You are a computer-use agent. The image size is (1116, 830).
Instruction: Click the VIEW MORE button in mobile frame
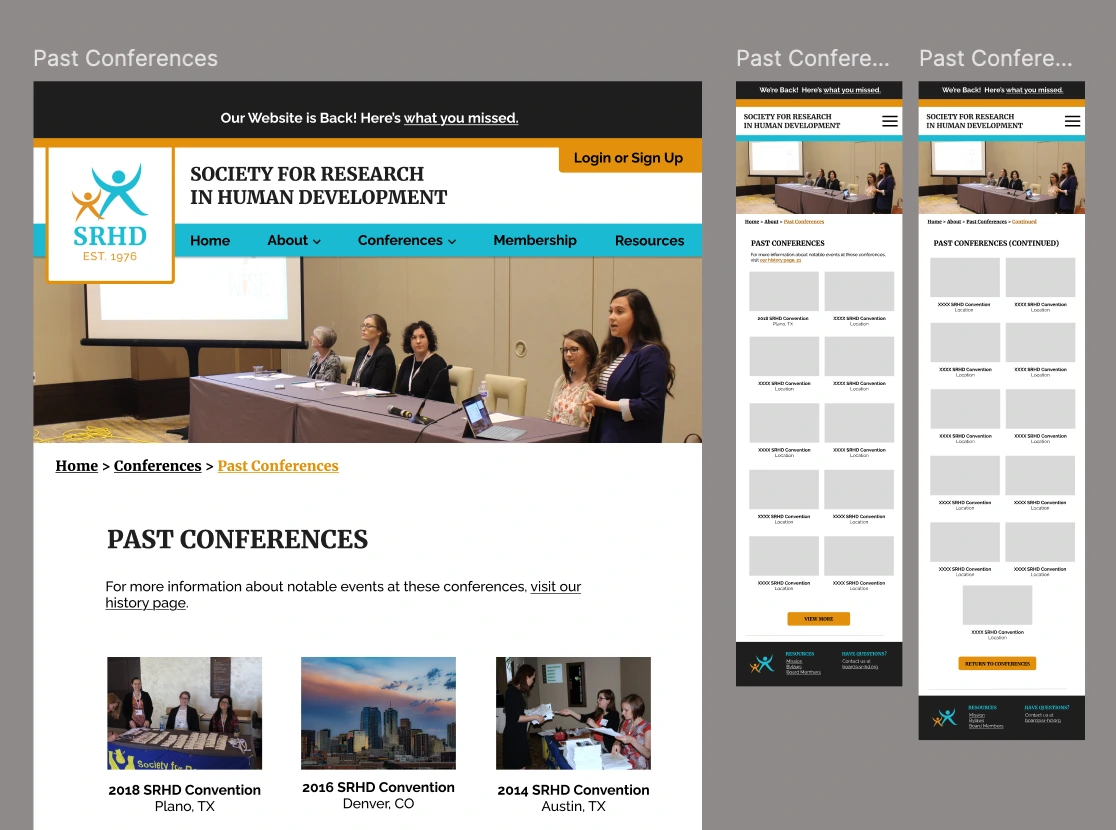point(818,619)
